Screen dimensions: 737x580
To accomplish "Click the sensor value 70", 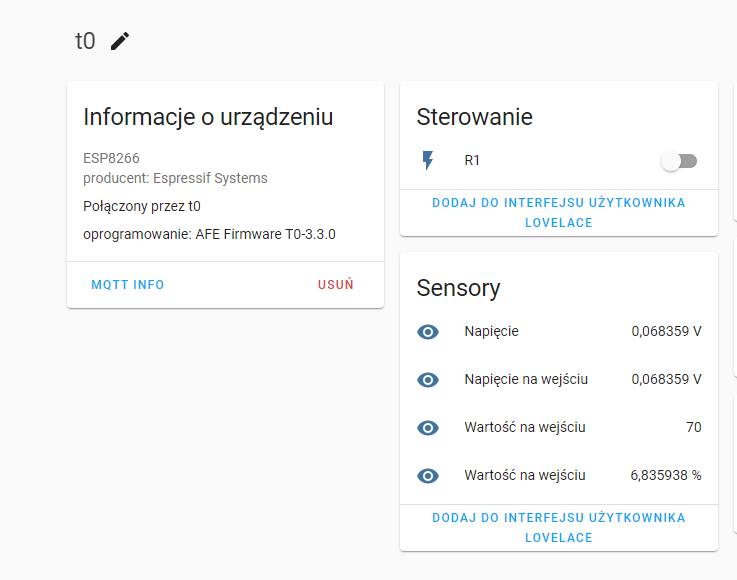I will click(693, 427).
